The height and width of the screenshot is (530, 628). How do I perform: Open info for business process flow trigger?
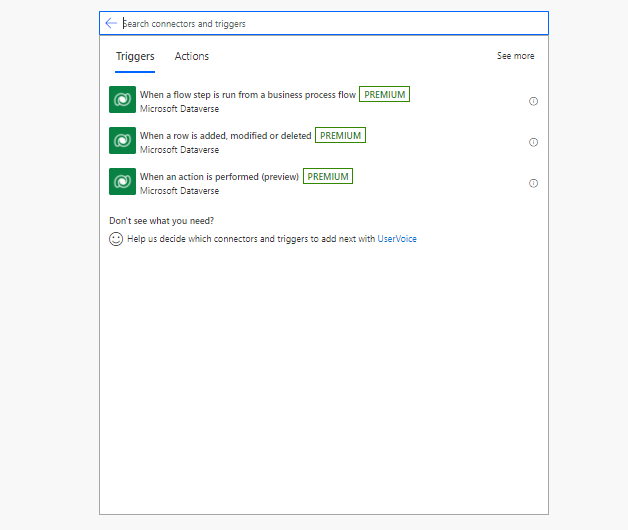(533, 101)
